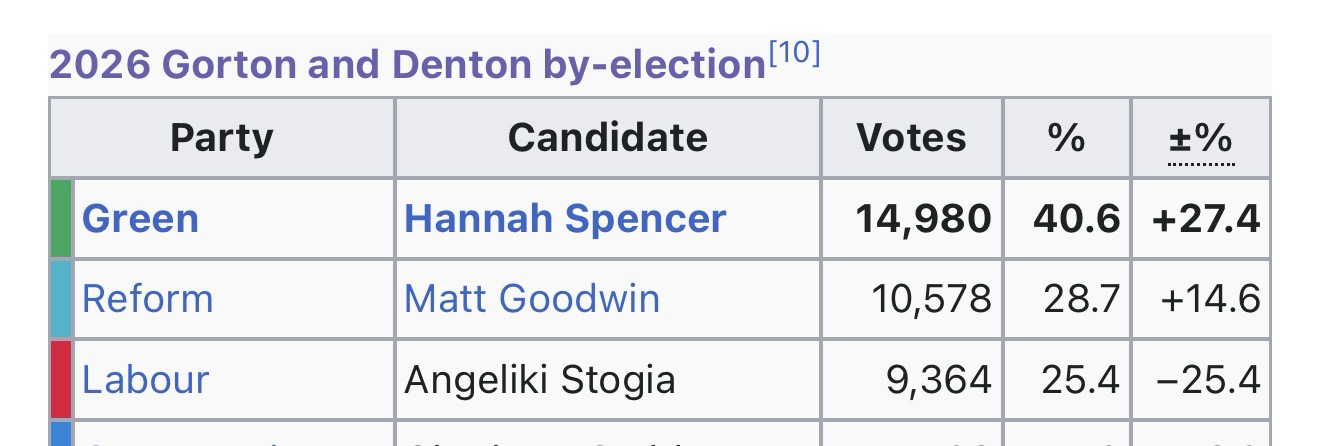
Task: Open the 2026 Gorton and Denton by-election link
Action: pos(407,65)
